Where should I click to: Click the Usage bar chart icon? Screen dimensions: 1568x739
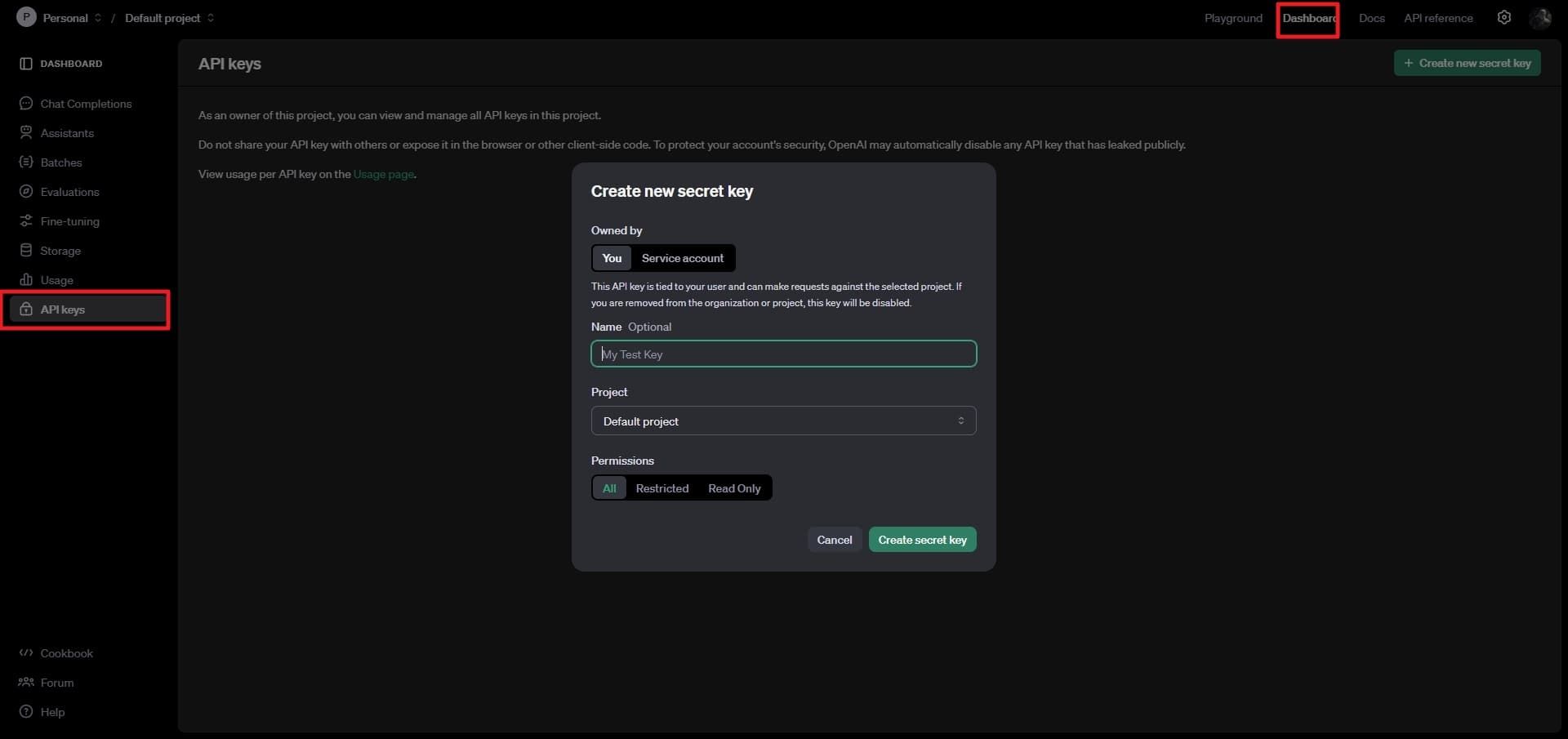[26, 280]
